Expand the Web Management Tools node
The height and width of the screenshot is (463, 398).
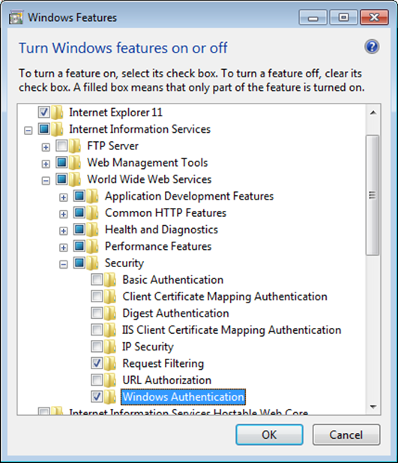point(46,164)
